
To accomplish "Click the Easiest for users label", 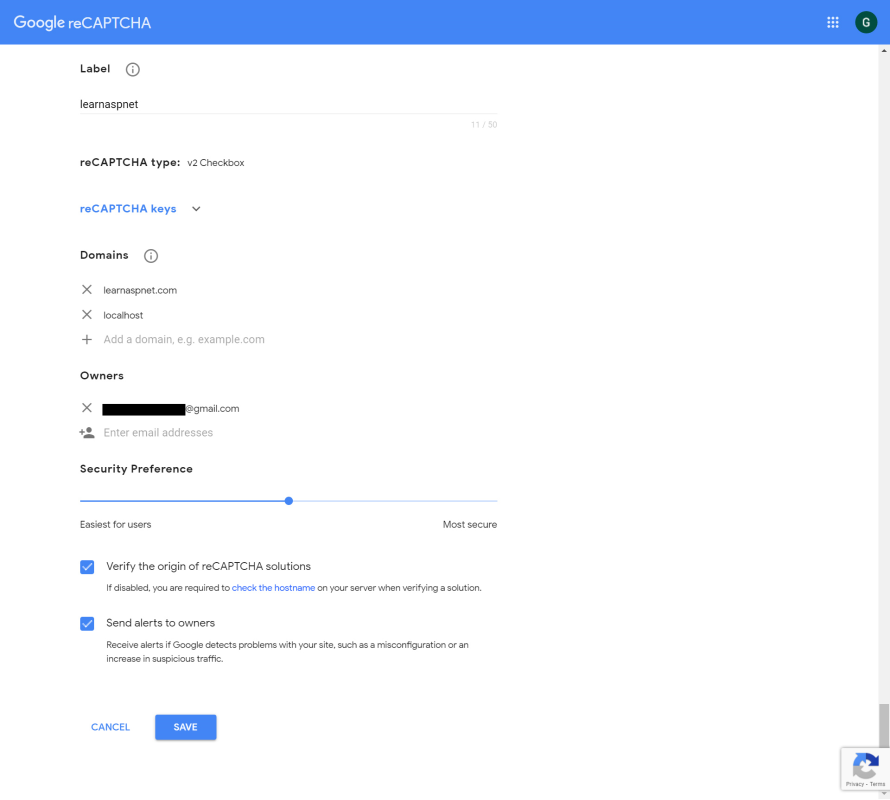I will tap(116, 525).
